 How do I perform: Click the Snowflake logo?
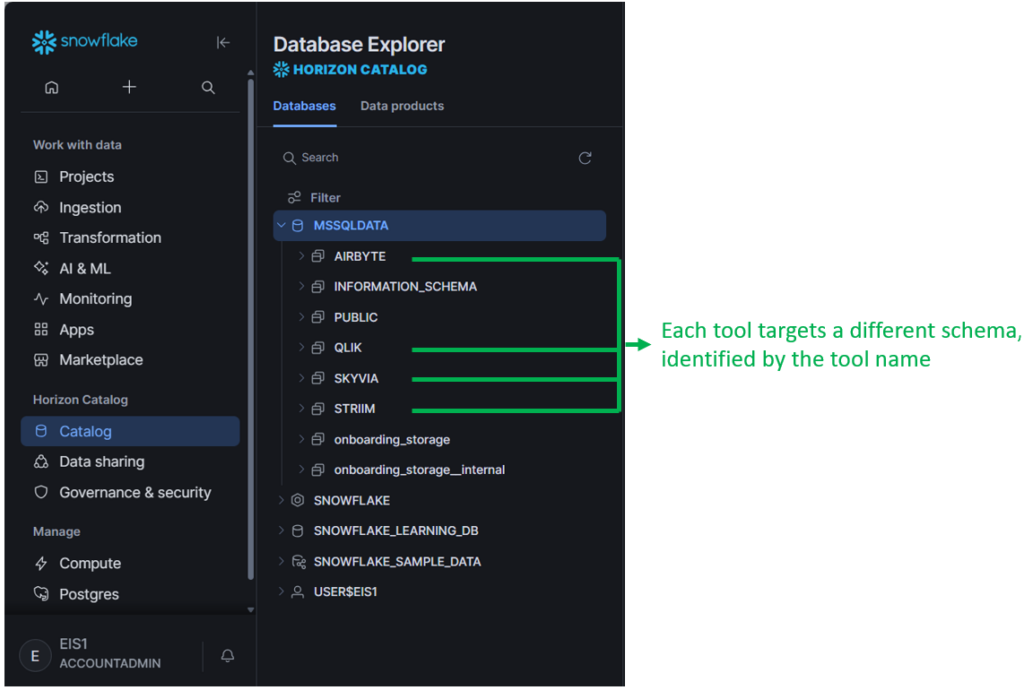(84, 42)
